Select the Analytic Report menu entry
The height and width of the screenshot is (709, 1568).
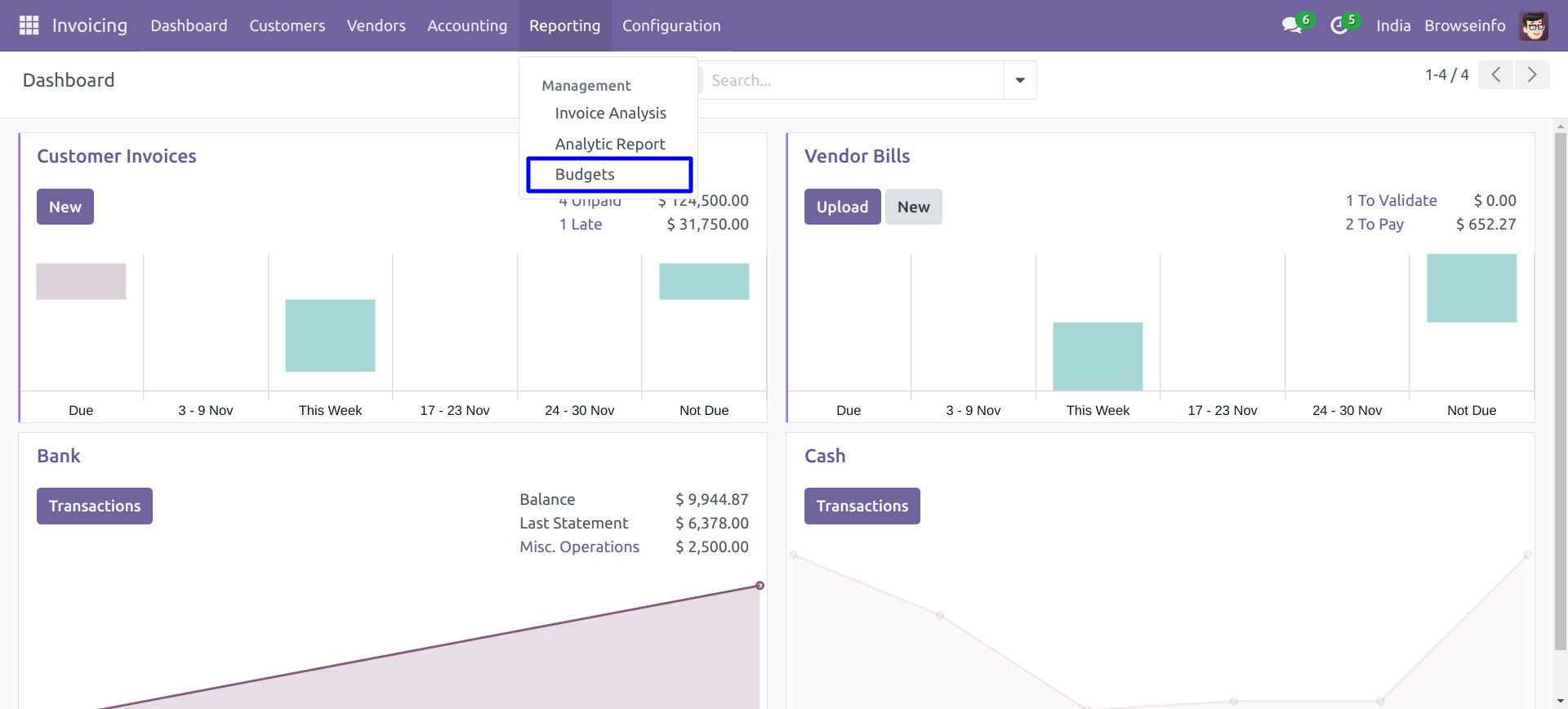click(x=609, y=145)
